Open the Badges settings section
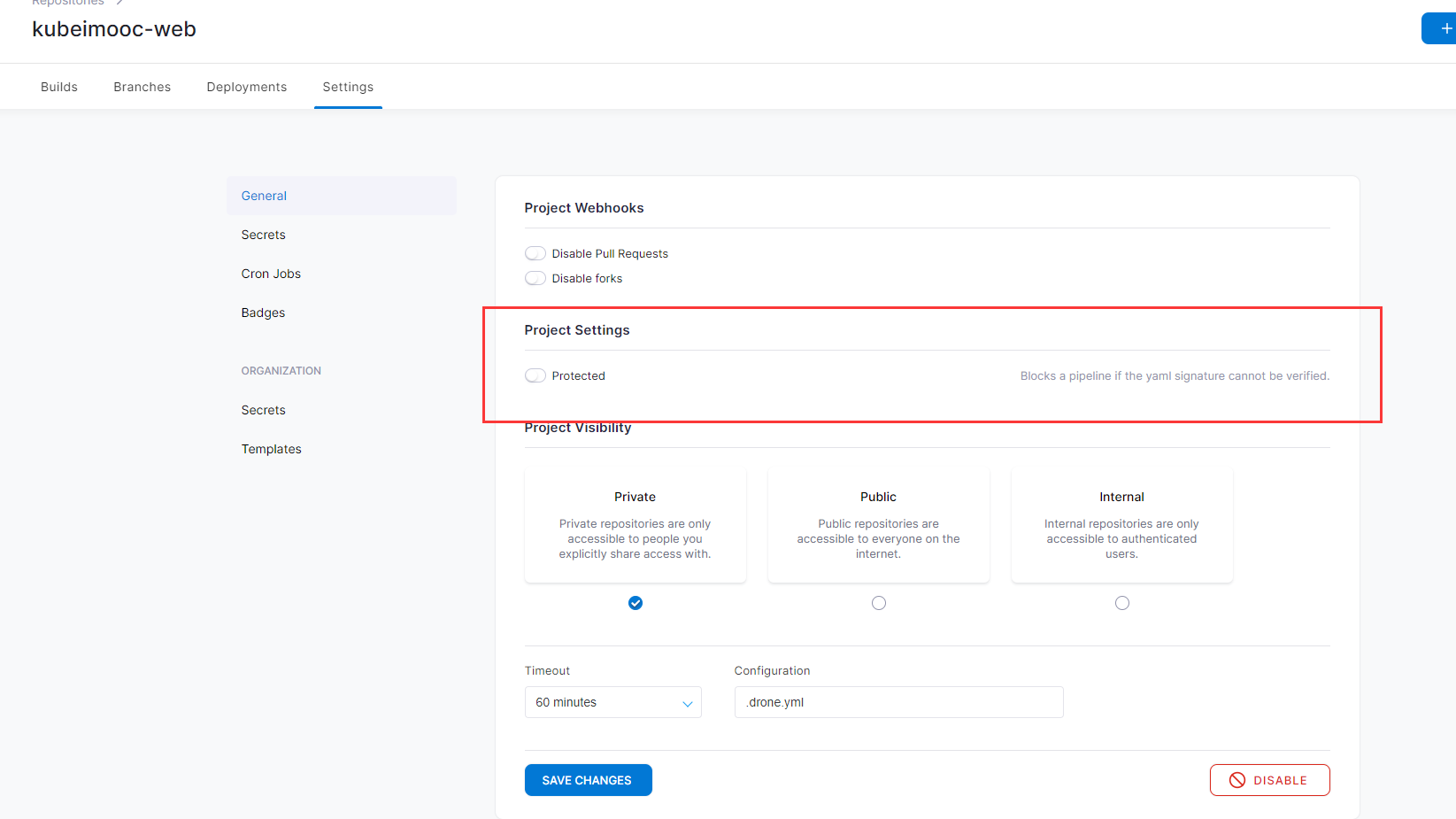 point(263,313)
